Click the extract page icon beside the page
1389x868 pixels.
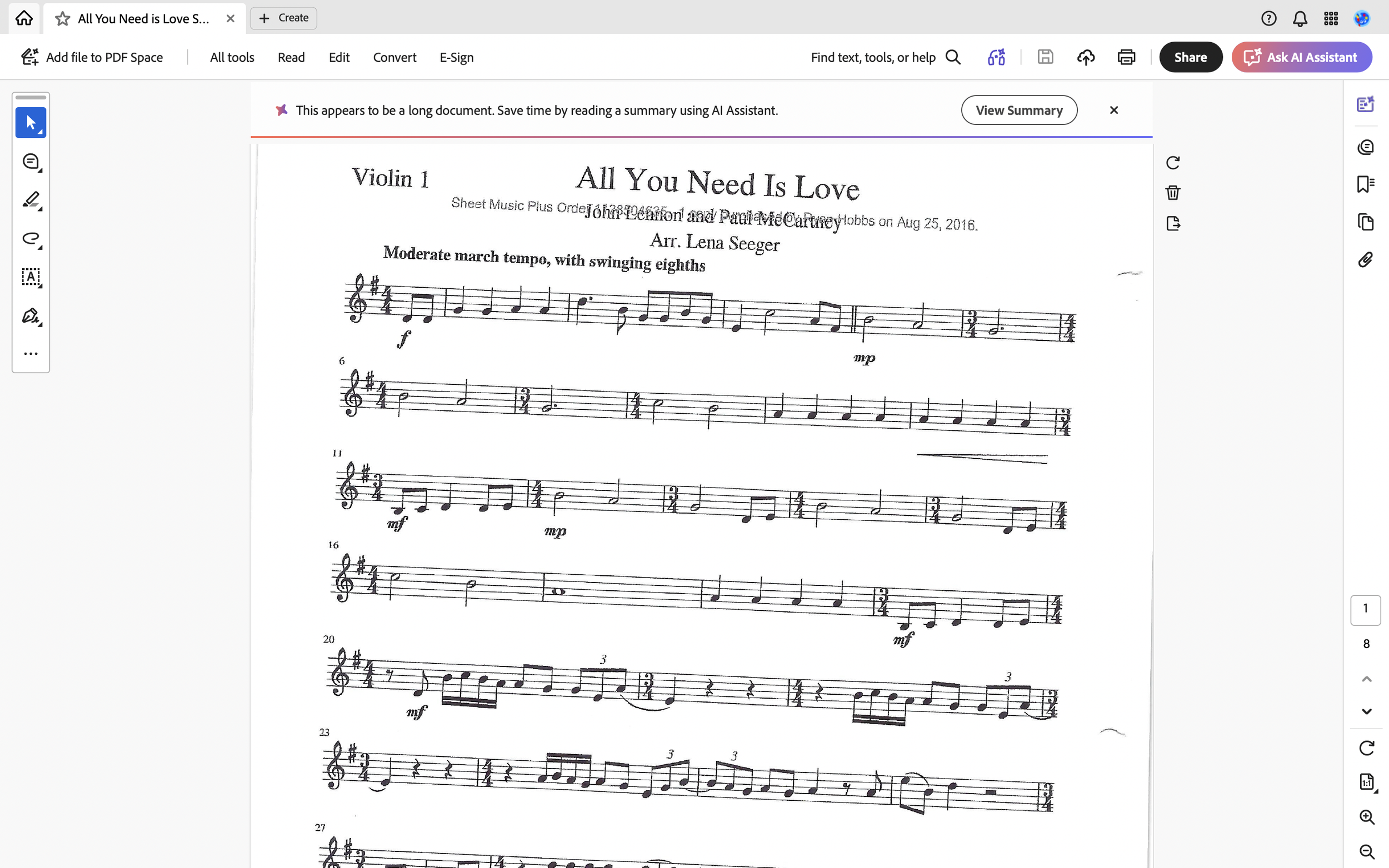tap(1173, 223)
